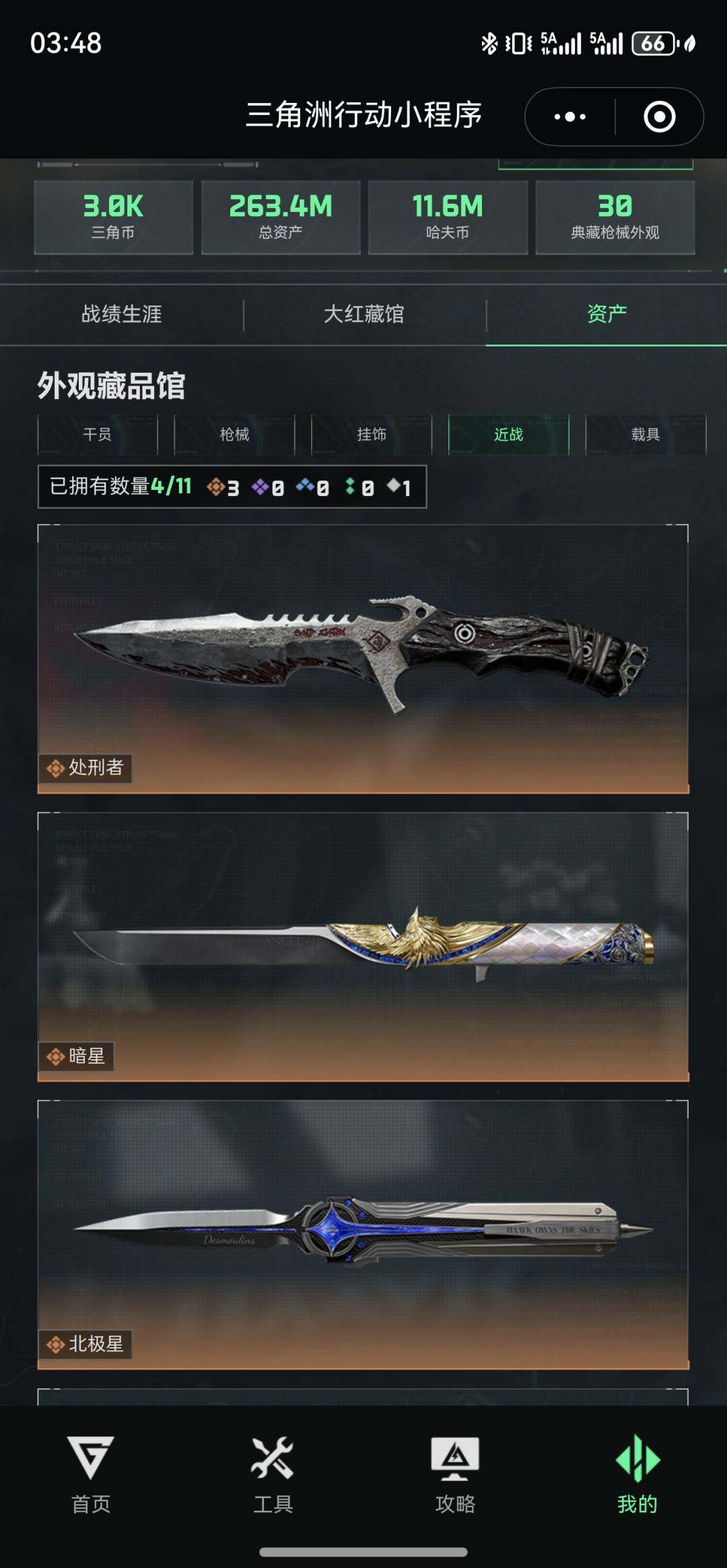Open the 工具 tools icon

point(273,1458)
